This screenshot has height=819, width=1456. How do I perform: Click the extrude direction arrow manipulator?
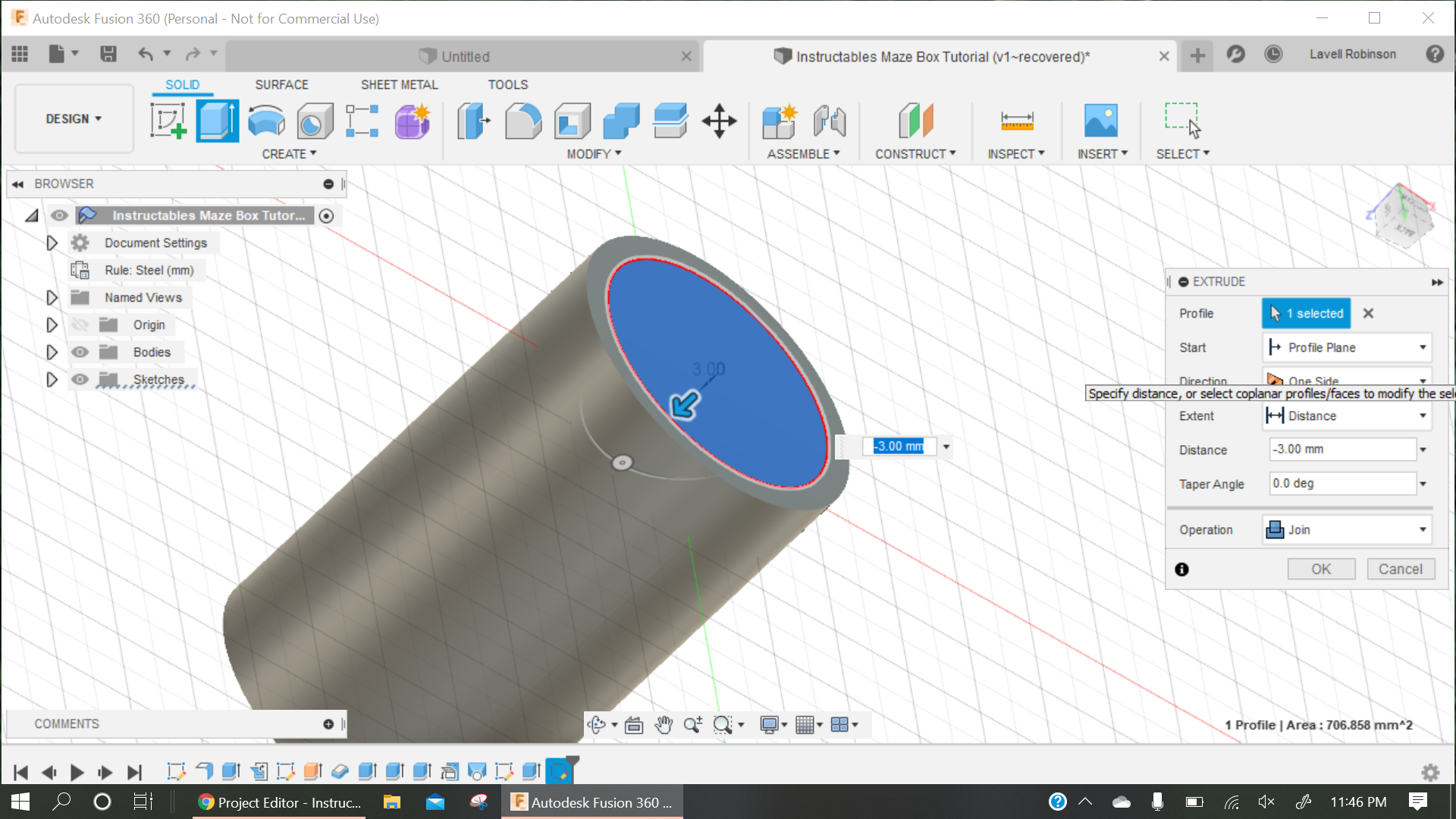click(x=685, y=405)
